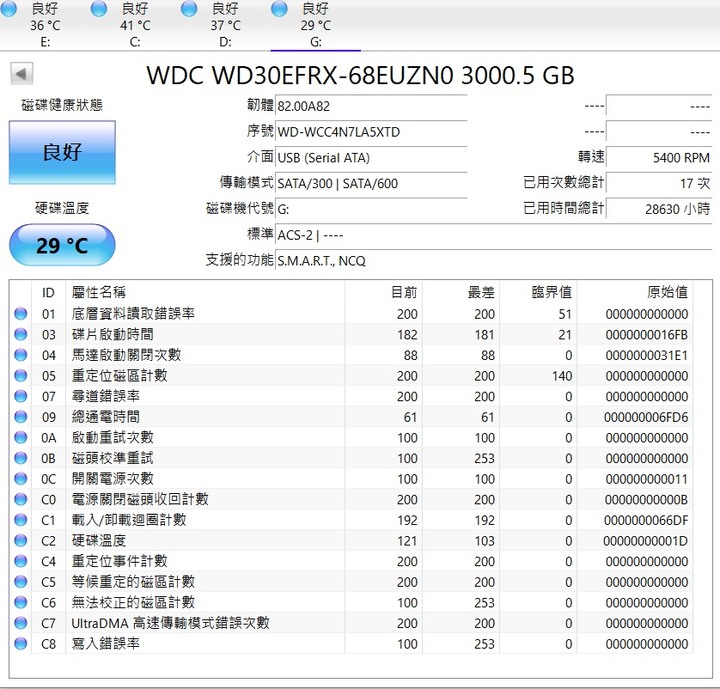Click status orb of row C5 等候重定的磁區計數
This screenshot has height=689, width=720.
pos(21,582)
